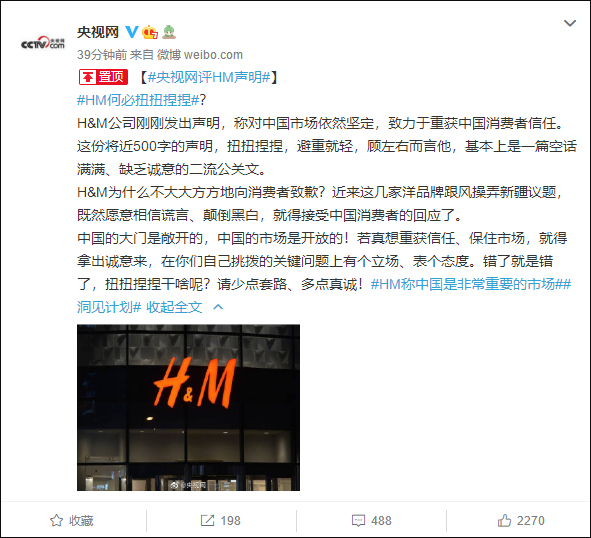
Task: Click the green figure badge icon
Action: tap(169, 32)
